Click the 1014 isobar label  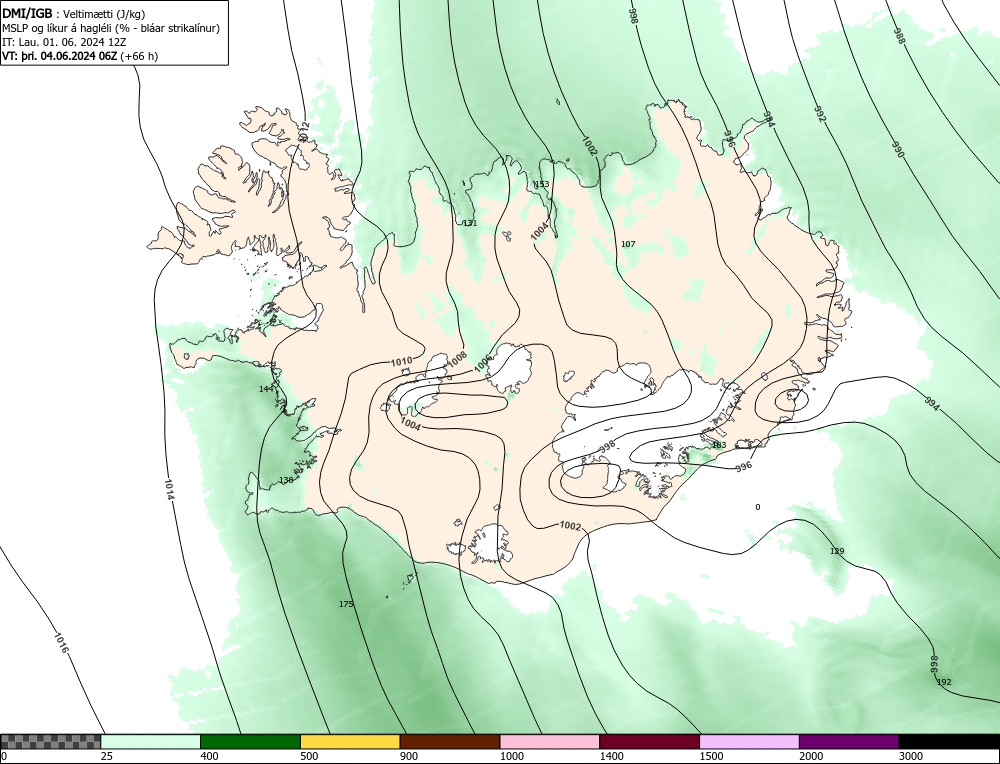(169, 489)
